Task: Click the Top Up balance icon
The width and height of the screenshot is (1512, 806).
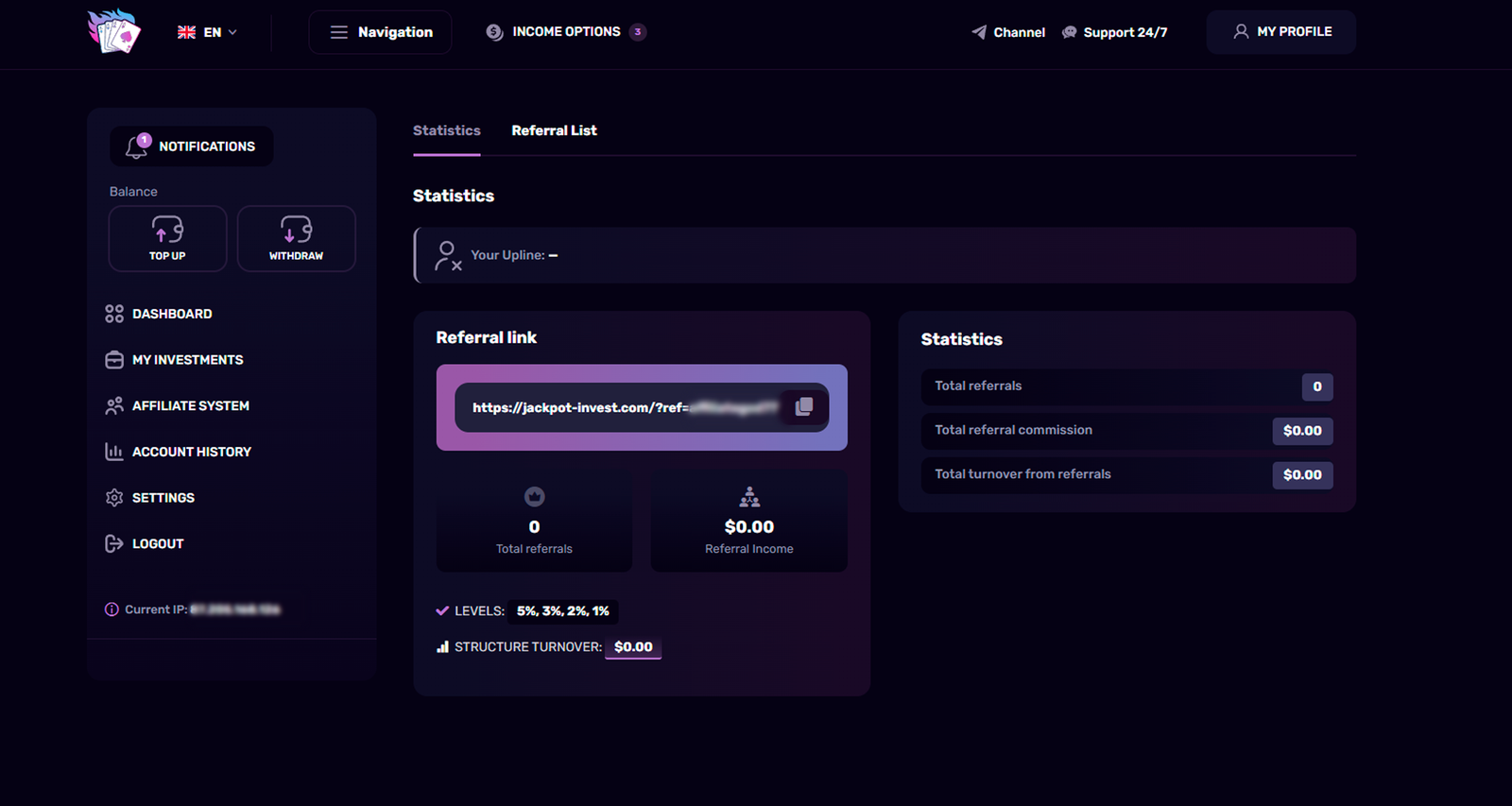Action: (x=167, y=230)
